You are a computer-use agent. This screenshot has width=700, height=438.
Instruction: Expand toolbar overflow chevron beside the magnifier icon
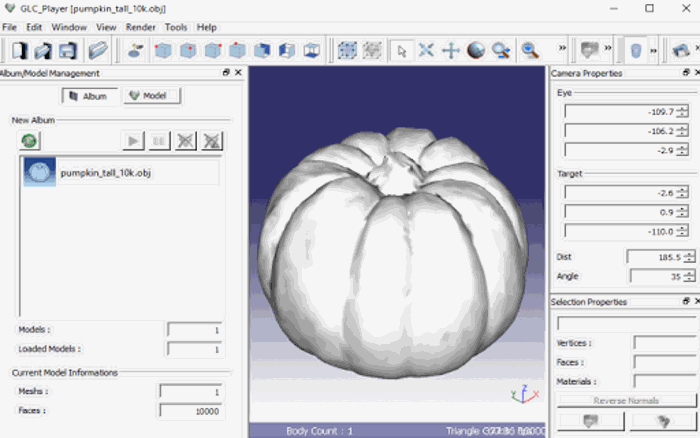click(562, 48)
